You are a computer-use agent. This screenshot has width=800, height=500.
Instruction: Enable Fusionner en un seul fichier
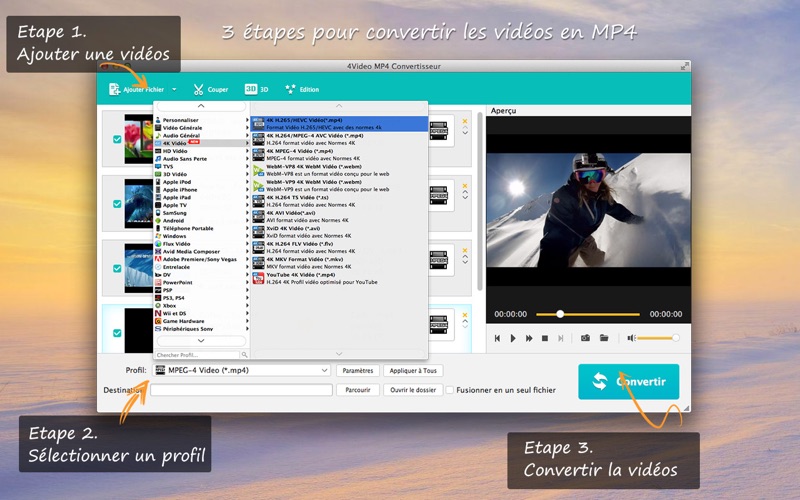tap(449, 390)
